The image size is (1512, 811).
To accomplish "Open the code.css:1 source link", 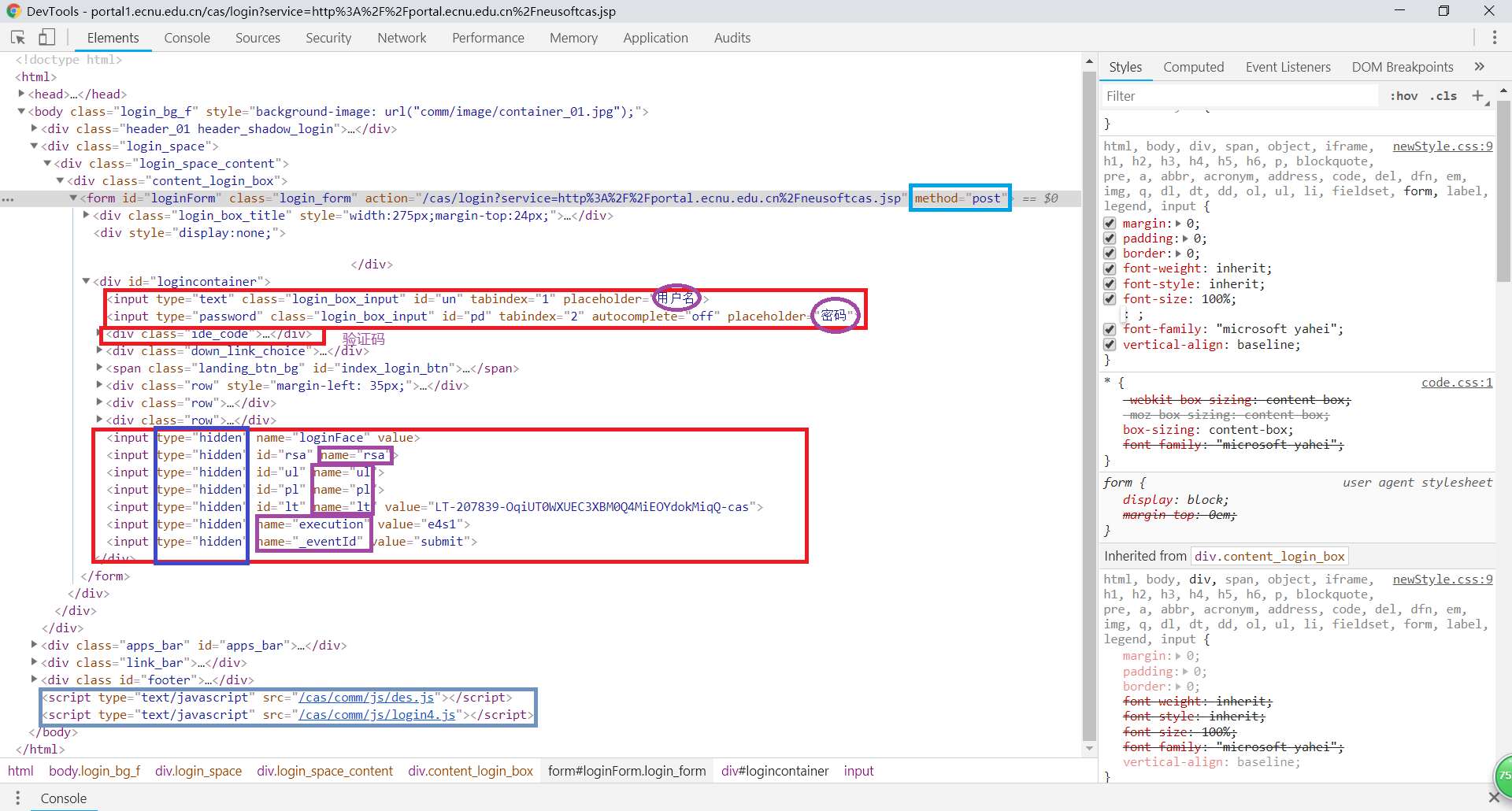I will [x=1456, y=383].
